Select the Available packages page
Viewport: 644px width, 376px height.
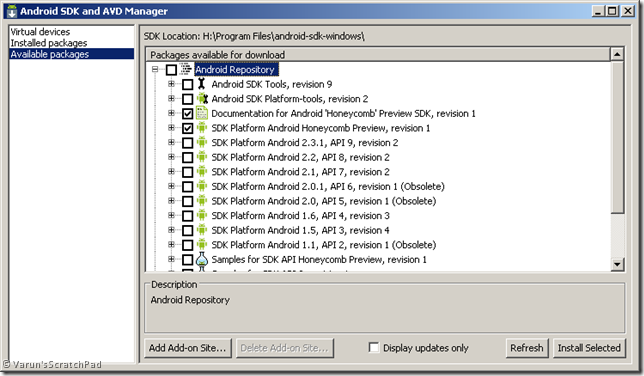tap(71, 54)
